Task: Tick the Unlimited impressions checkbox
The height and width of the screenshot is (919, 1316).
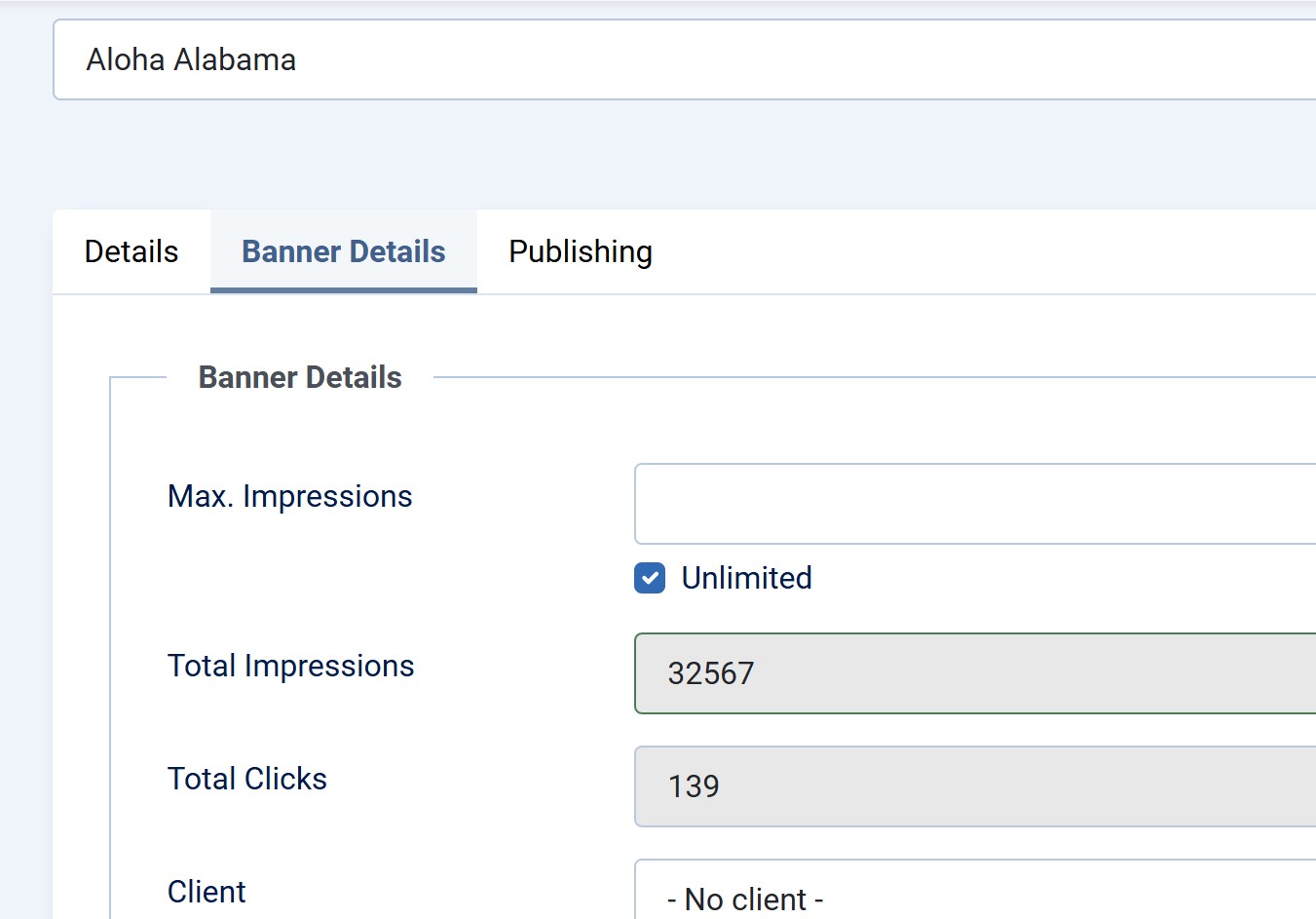Action: 650,578
